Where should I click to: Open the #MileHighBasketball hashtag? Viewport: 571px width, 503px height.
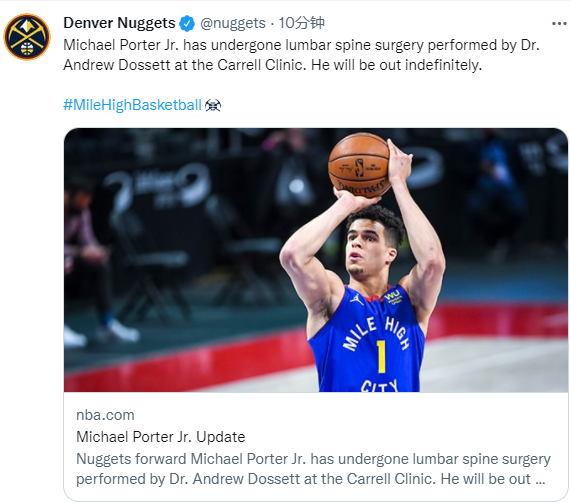pyautogui.click(x=132, y=105)
